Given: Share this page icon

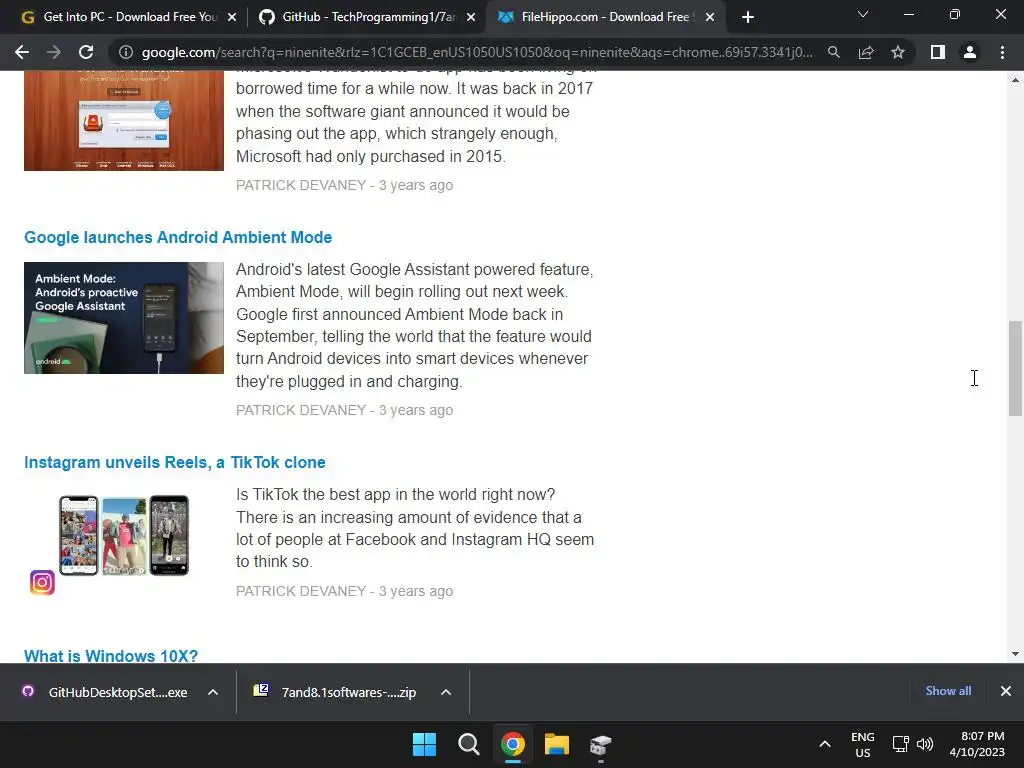Looking at the screenshot, I should click(866, 52).
